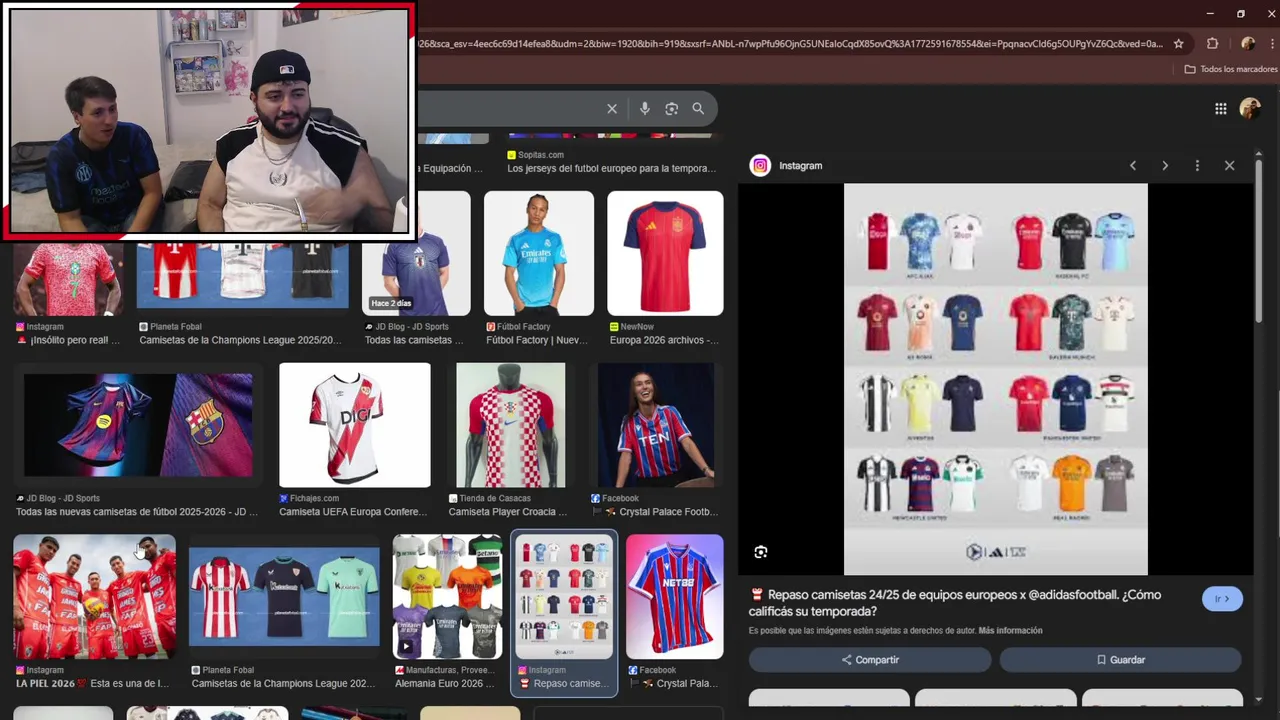Select the highlighted Repaso camisetas Instagram thumbnail
This screenshot has height=720, width=1280.
click(564, 597)
